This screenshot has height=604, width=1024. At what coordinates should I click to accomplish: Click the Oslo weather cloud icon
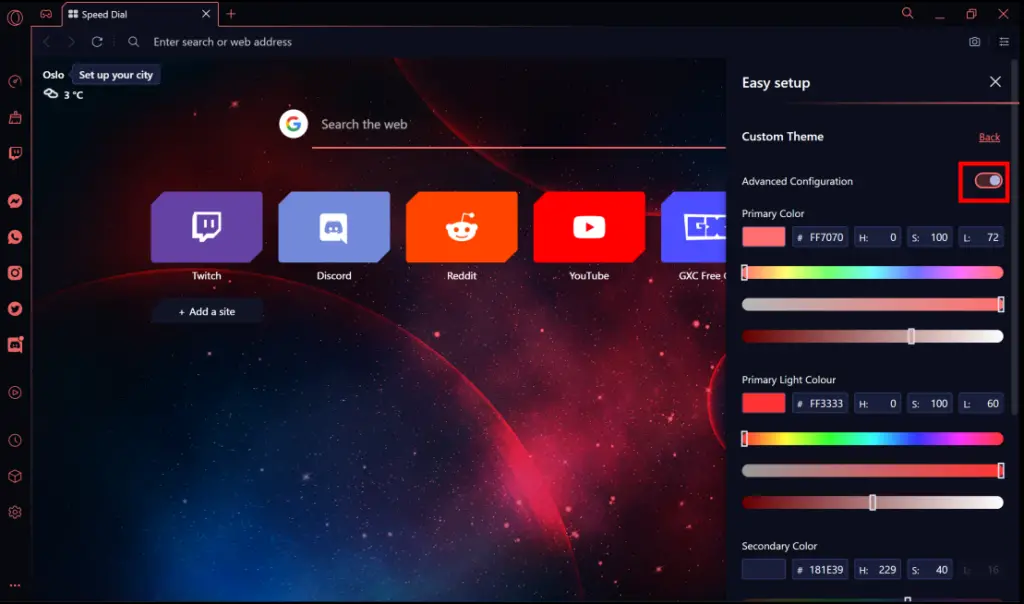point(51,94)
